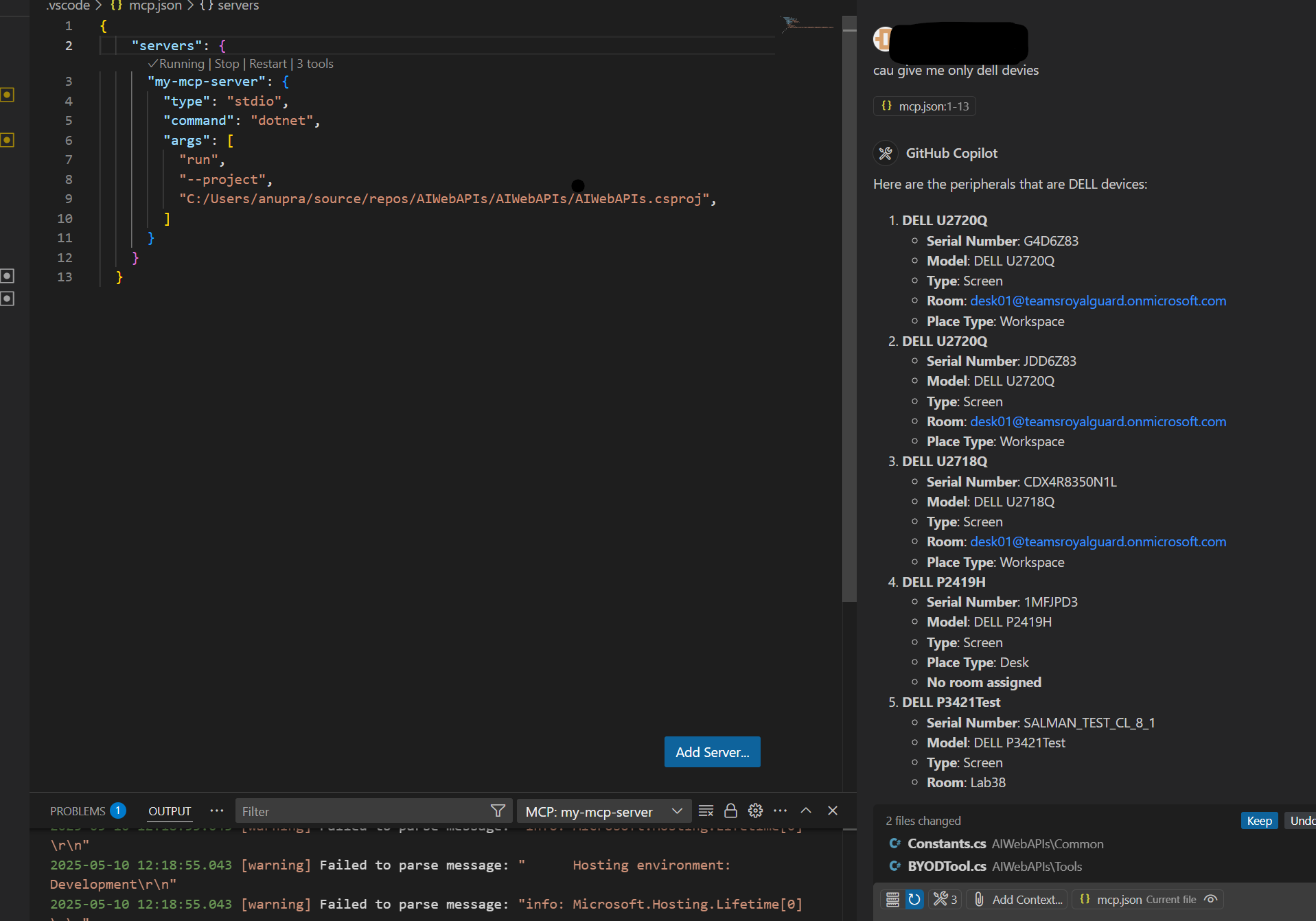Clear the Output panel contents
The width and height of the screenshot is (1316, 921).
point(706,811)
